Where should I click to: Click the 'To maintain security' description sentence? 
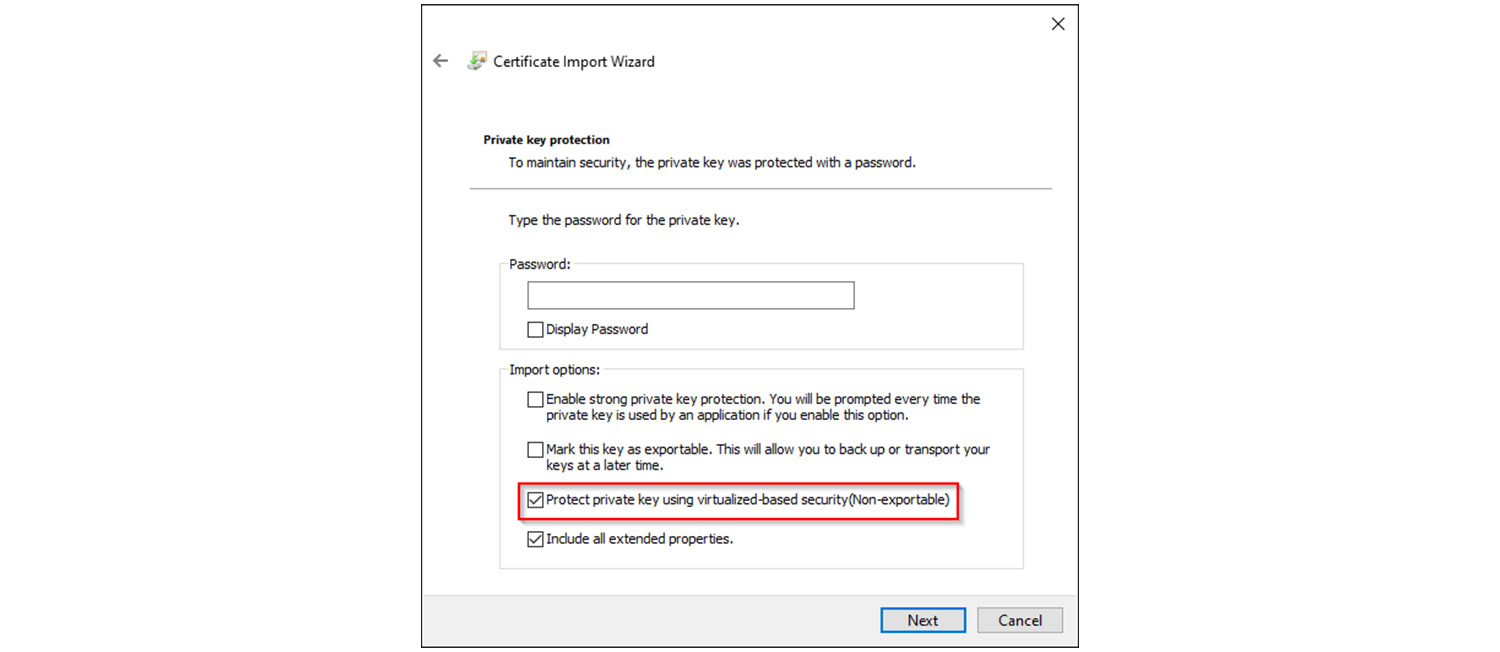pyautogui.click(x=711, y=162)
